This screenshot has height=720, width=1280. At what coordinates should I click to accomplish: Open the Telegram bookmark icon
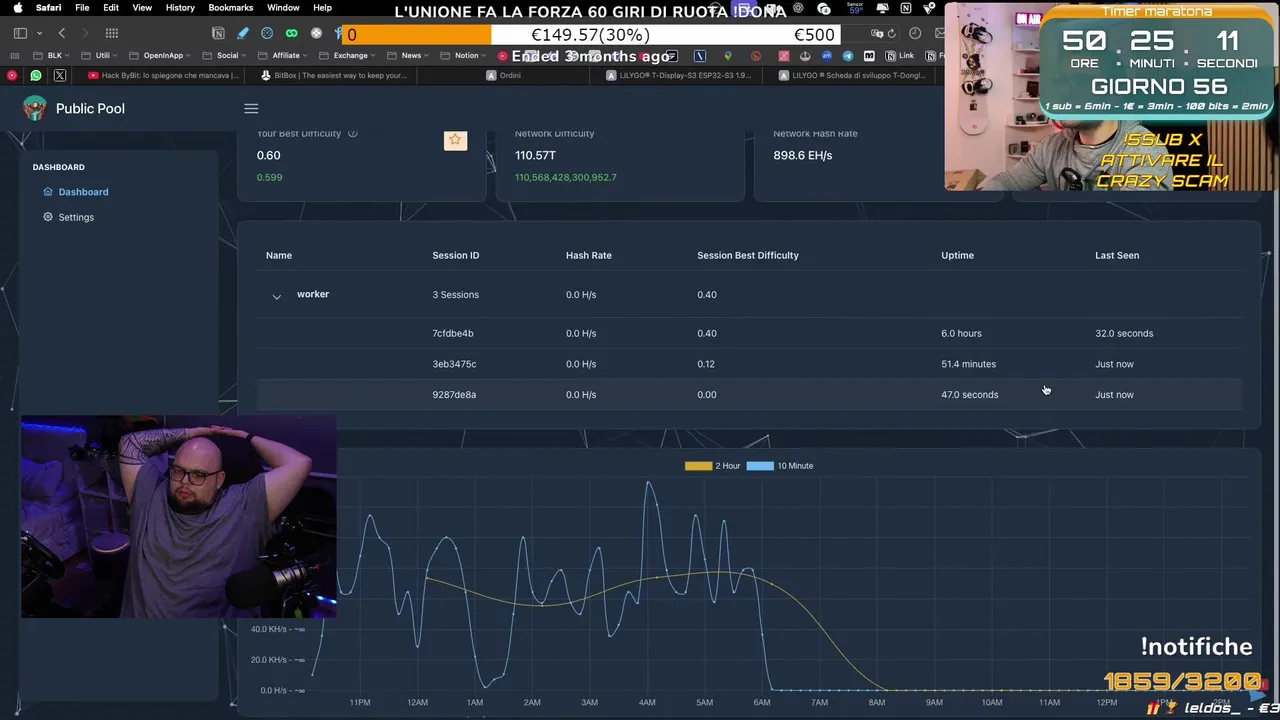849,55
